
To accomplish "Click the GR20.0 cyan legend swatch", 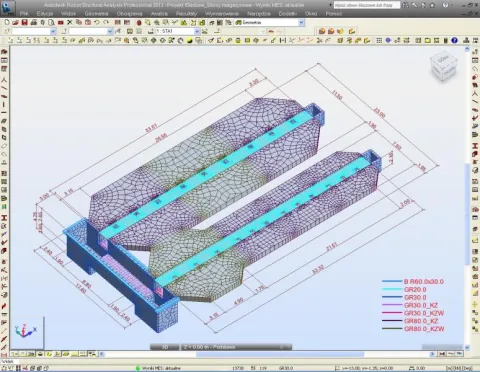I will click(392, 289).
